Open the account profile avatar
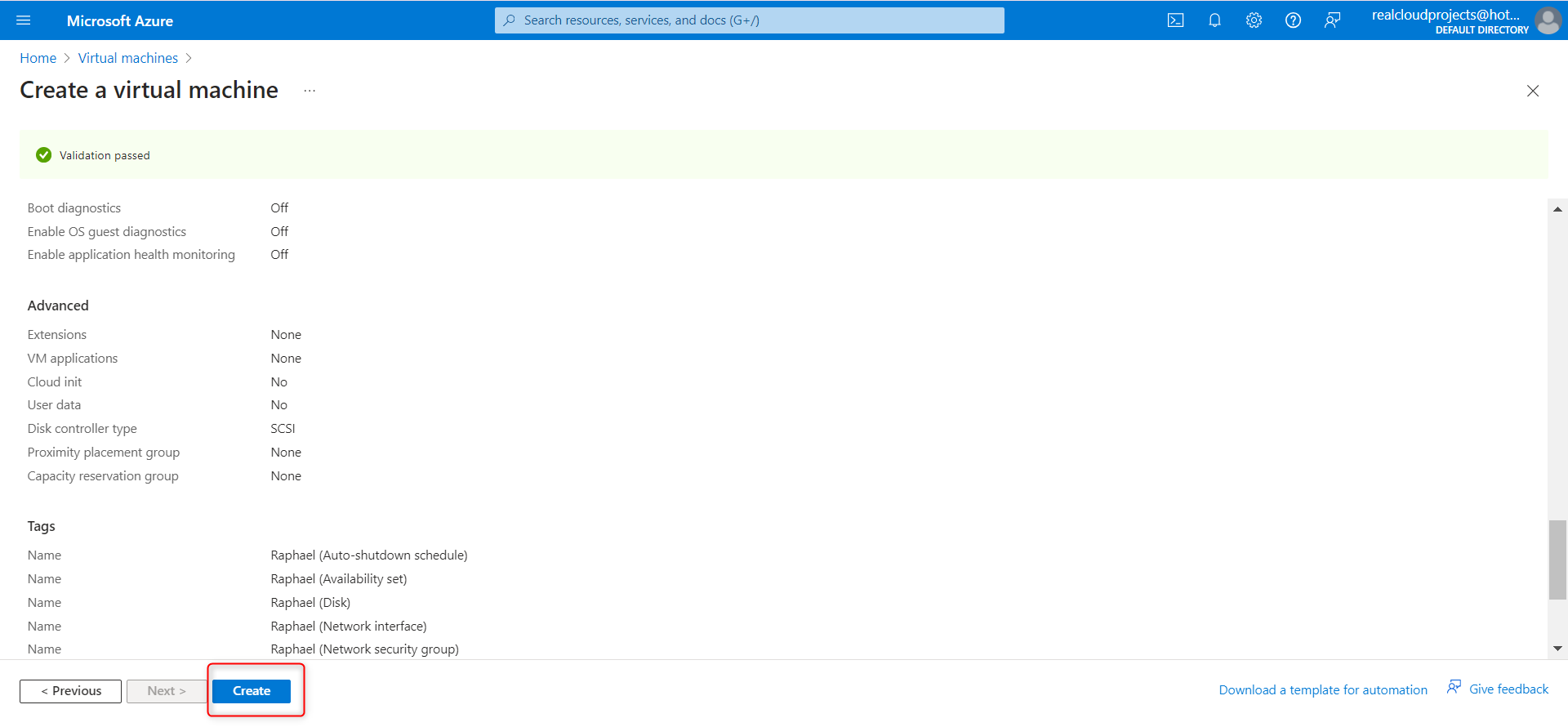The height and width of the screenshot is (727, 1568). (x=1548, y=20)
